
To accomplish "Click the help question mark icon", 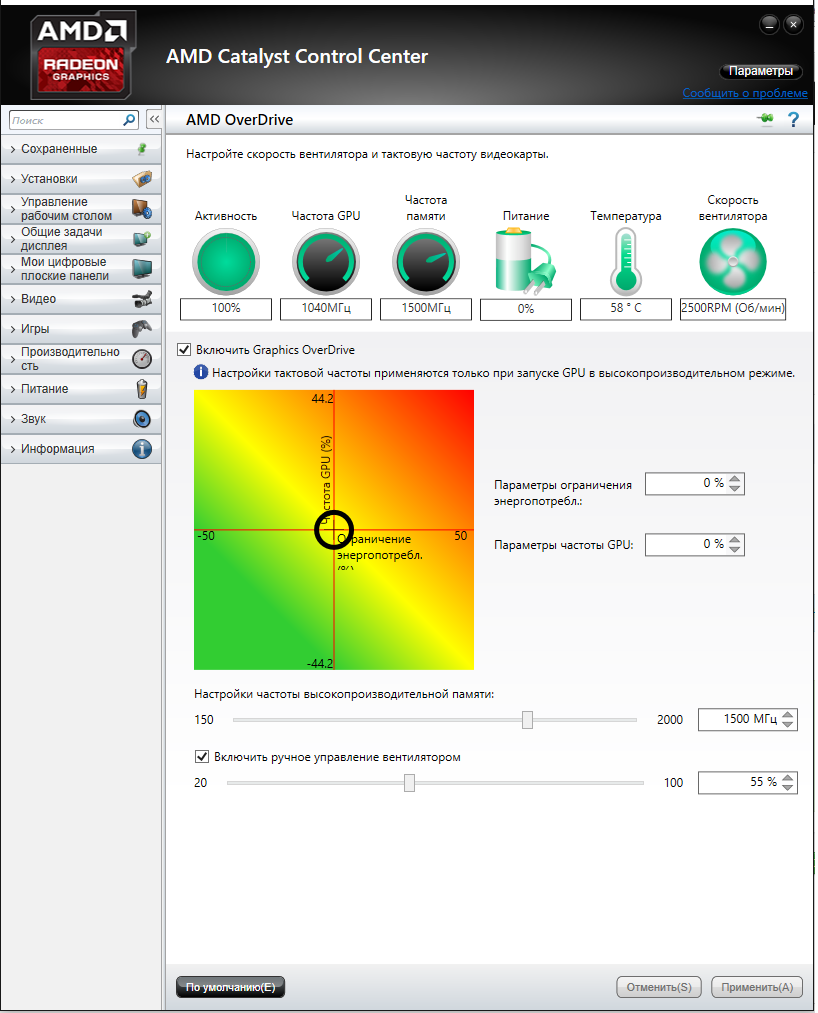I will (x=794, y=120).
